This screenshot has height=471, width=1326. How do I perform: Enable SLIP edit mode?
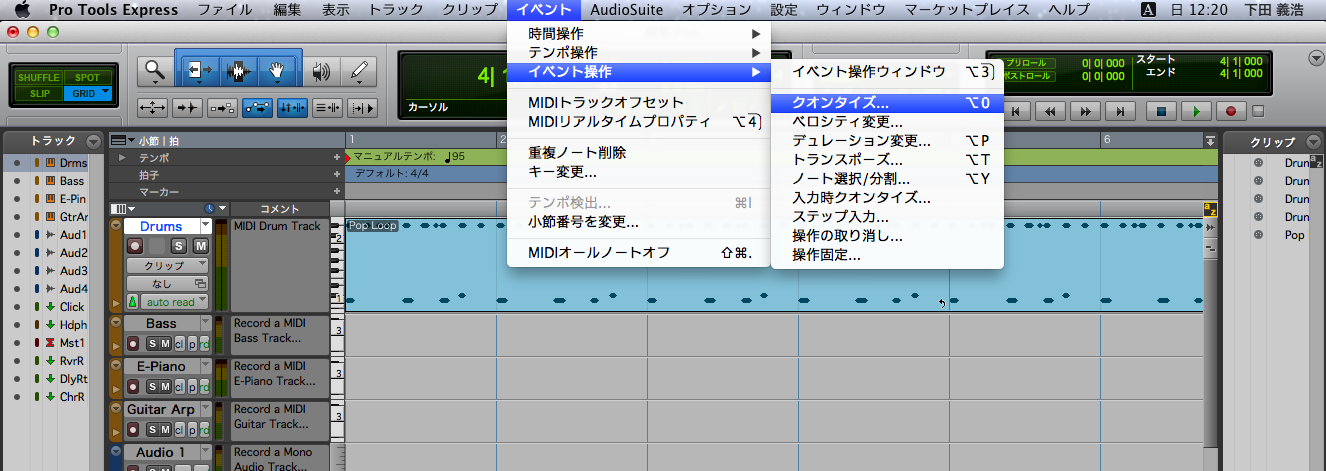39,93
